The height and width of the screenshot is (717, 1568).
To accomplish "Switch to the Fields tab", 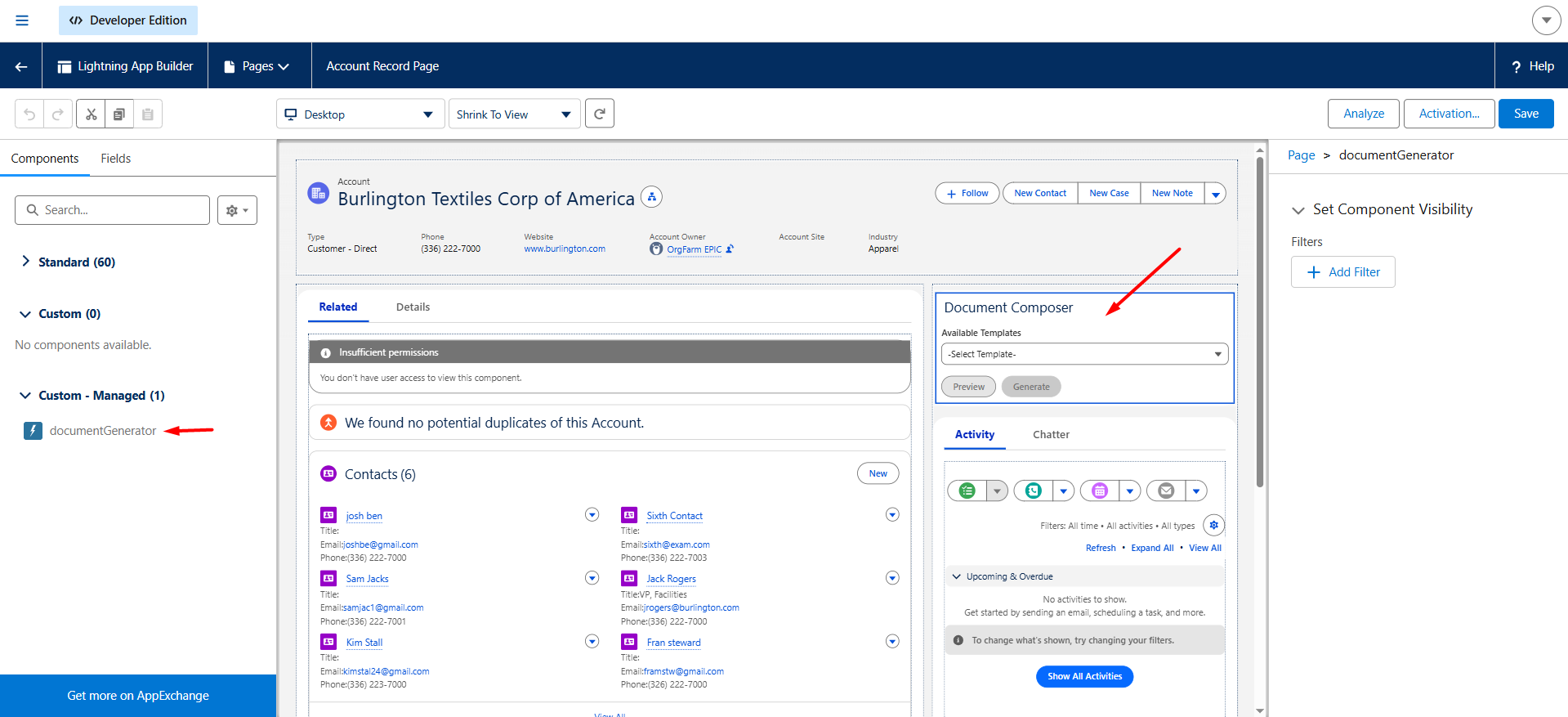I will click(x=115, y=159).
